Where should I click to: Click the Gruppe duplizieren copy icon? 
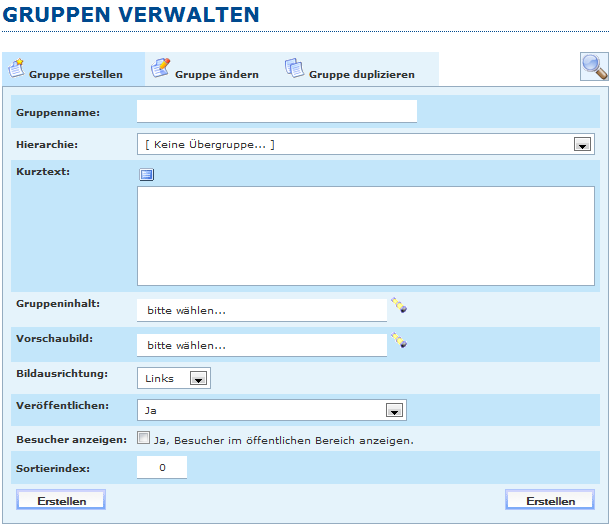coord(294,68)
